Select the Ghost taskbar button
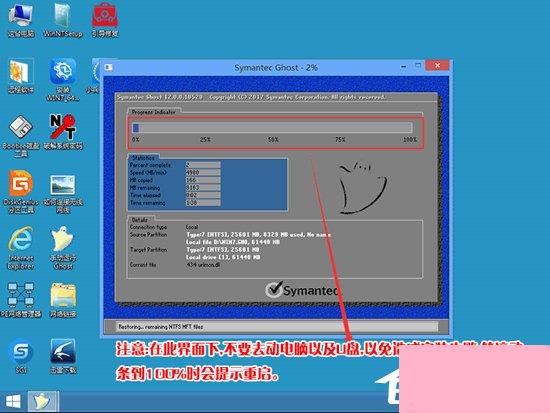Viewport: 550px width, 413px height. pyautogui.click(x=43, y=401)
